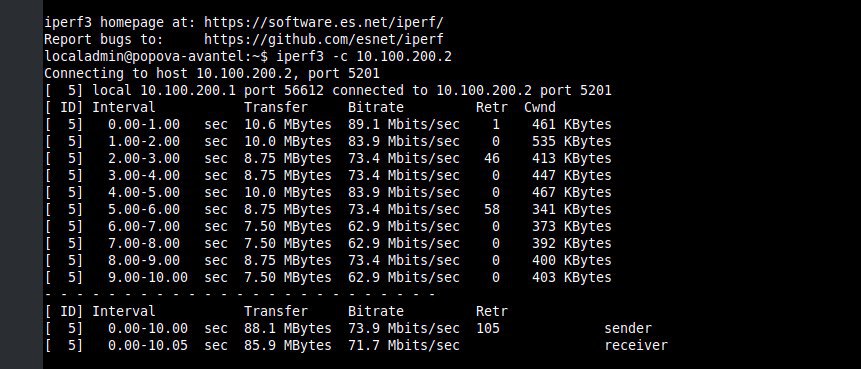The image size is (861, 369).
Task: Click the 373 KBytes Cwnd value
Action: [x=572, y=227]
